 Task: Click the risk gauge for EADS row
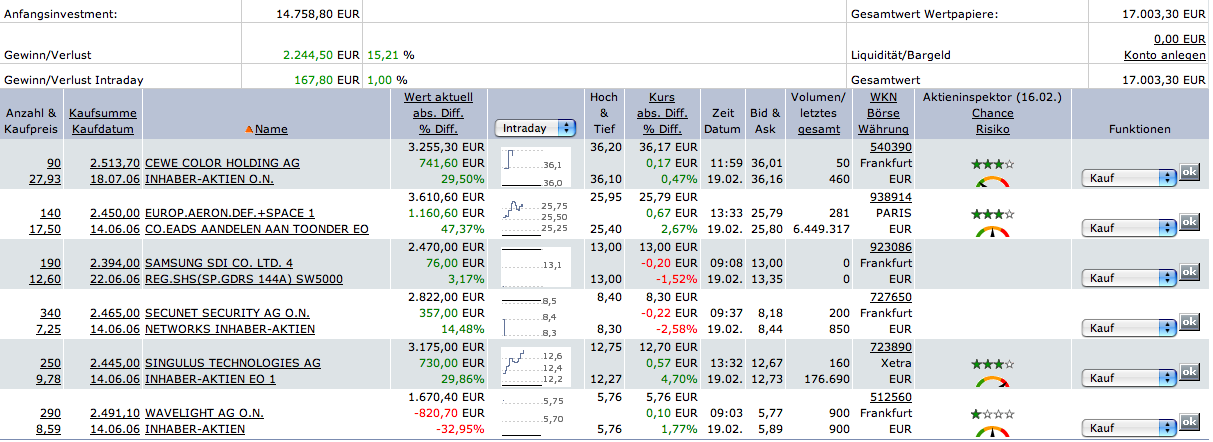tap(991, 232)
